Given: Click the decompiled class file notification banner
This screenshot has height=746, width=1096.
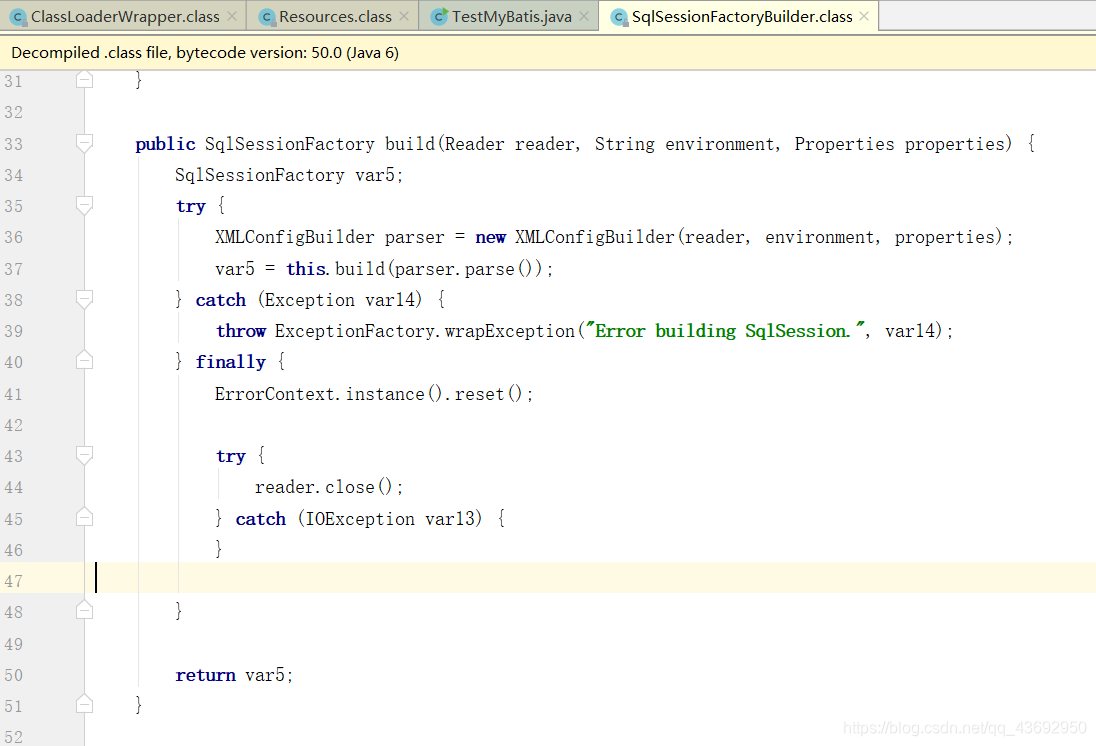Looking at the screenshot, I should click(548, 53).
